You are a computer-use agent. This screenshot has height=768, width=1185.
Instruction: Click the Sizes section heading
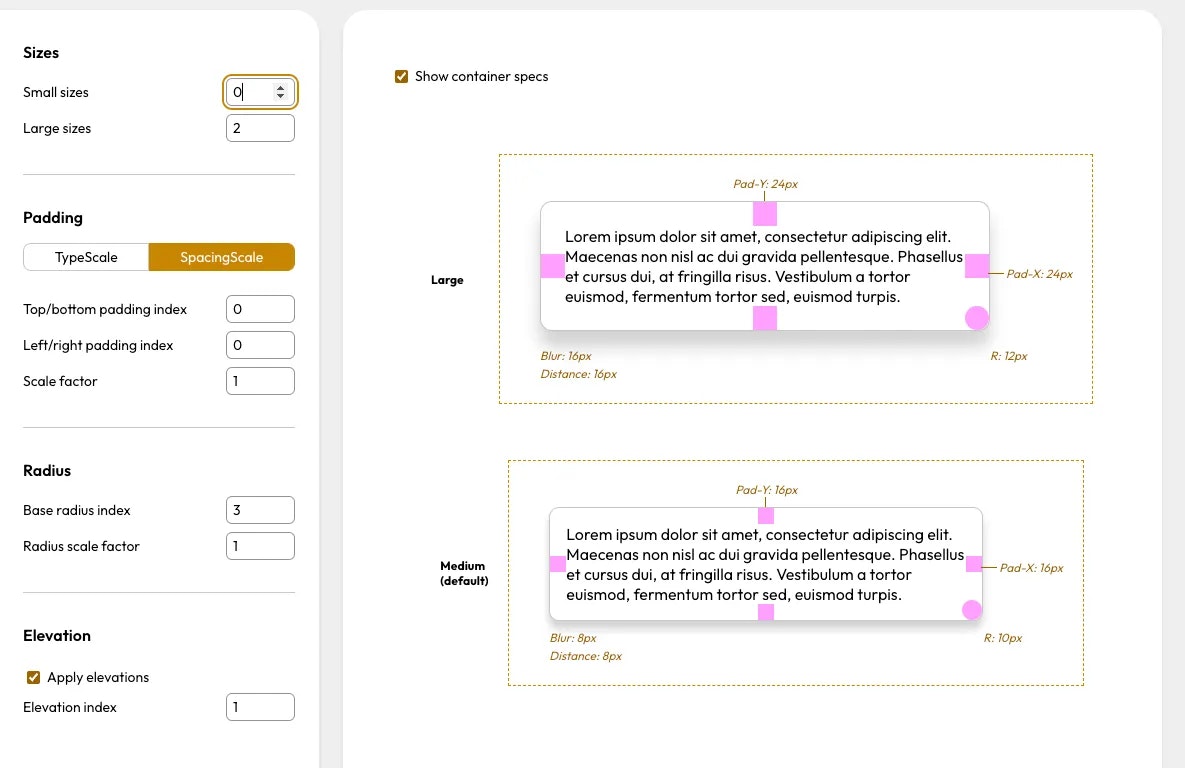point(41,53)
